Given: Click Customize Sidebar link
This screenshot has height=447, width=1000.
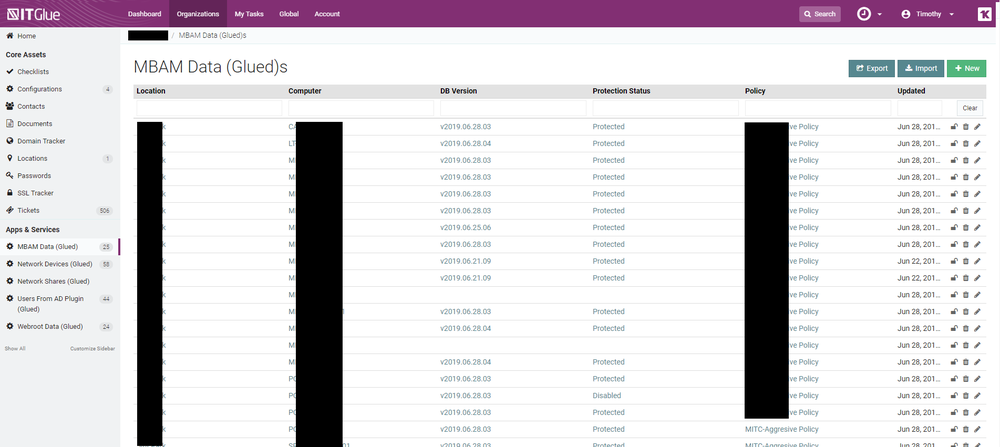Looking at the screenshot, I should (92, 348).
